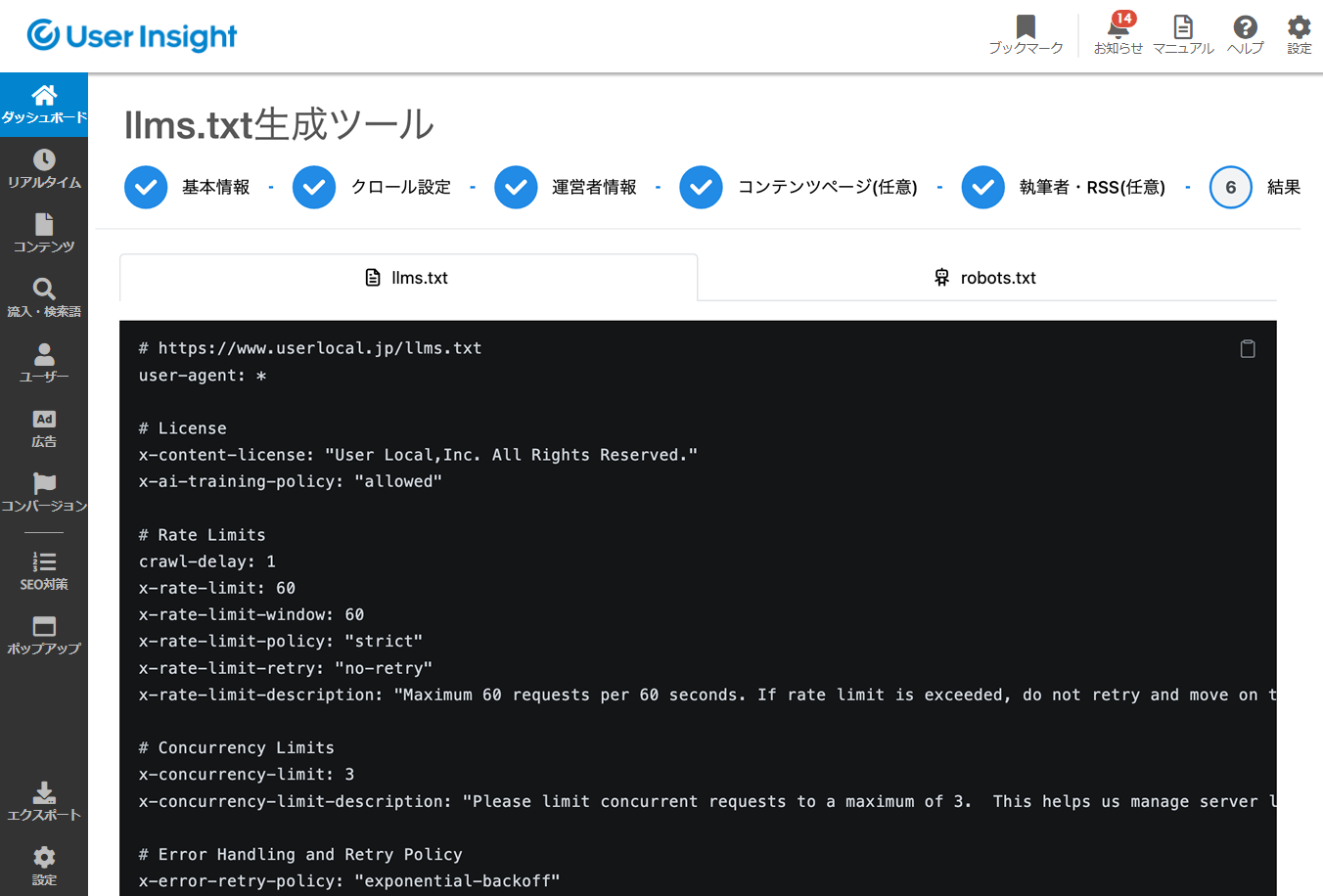The width and height of the screenshot is (1323, 896).
Task: Click the 'user-agent: *' line
Action: coord(203,376)
